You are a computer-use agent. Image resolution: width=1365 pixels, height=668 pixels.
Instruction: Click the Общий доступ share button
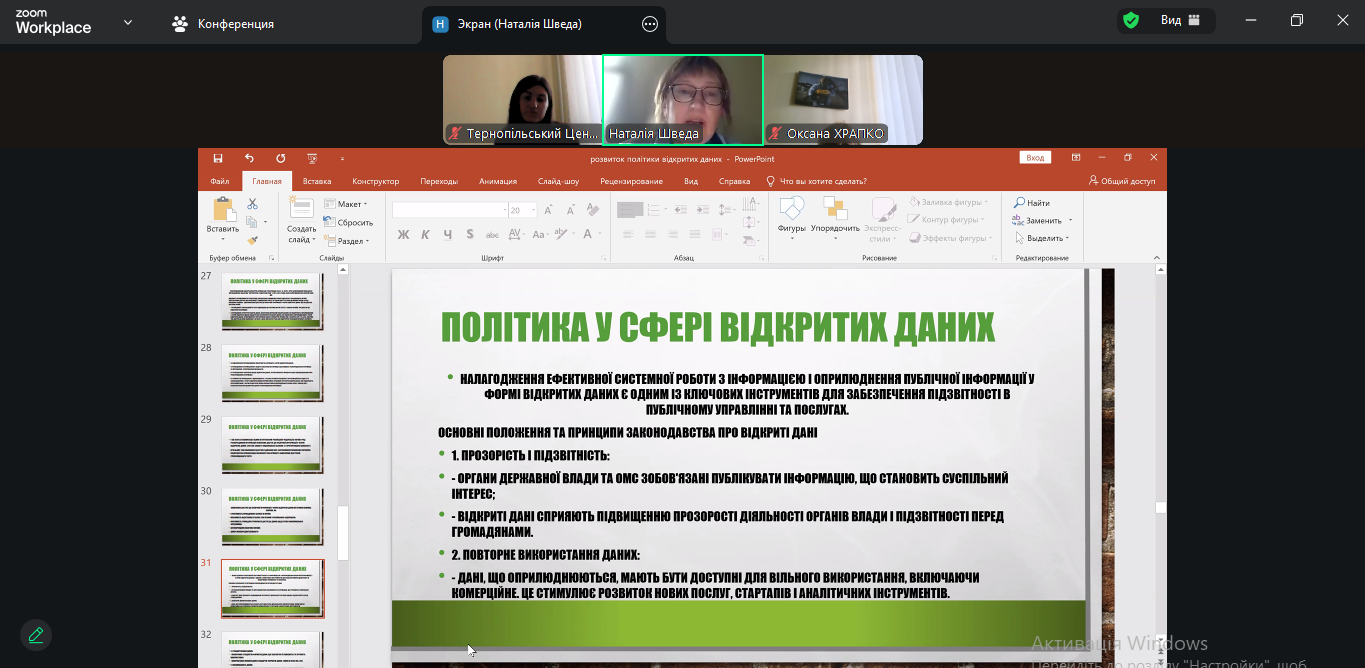[x=1122, y=181]
